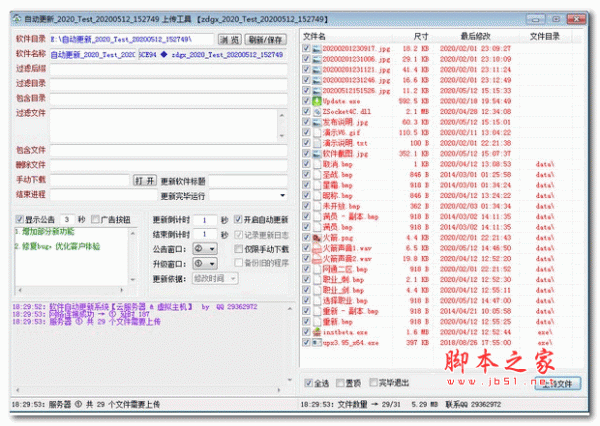Click the image icon of 20200201230917.jpg
600x426 pixels.
coord(316,49)
